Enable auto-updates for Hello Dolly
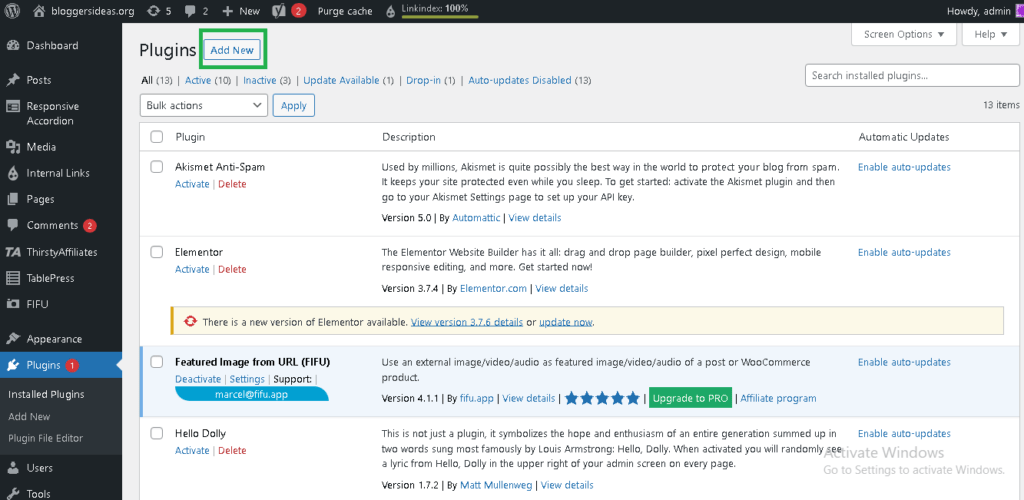The width and height of the screenshot is (1024, 500). click(x=904, y=433)
